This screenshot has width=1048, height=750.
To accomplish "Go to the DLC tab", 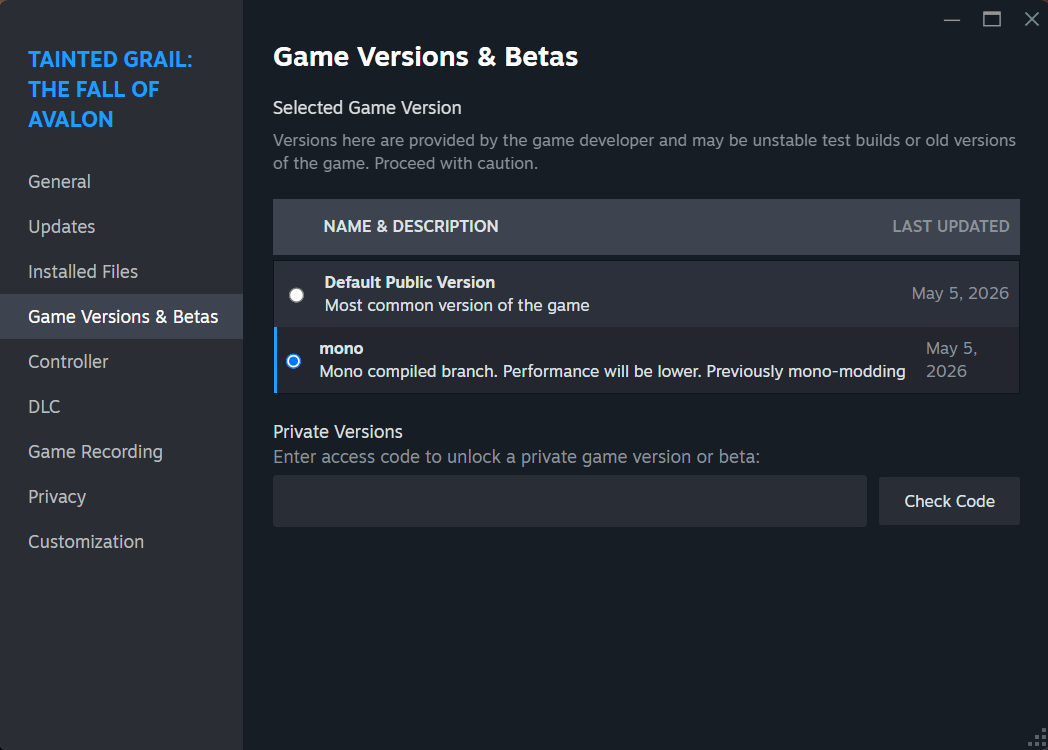I will click(x=121, y=406).
